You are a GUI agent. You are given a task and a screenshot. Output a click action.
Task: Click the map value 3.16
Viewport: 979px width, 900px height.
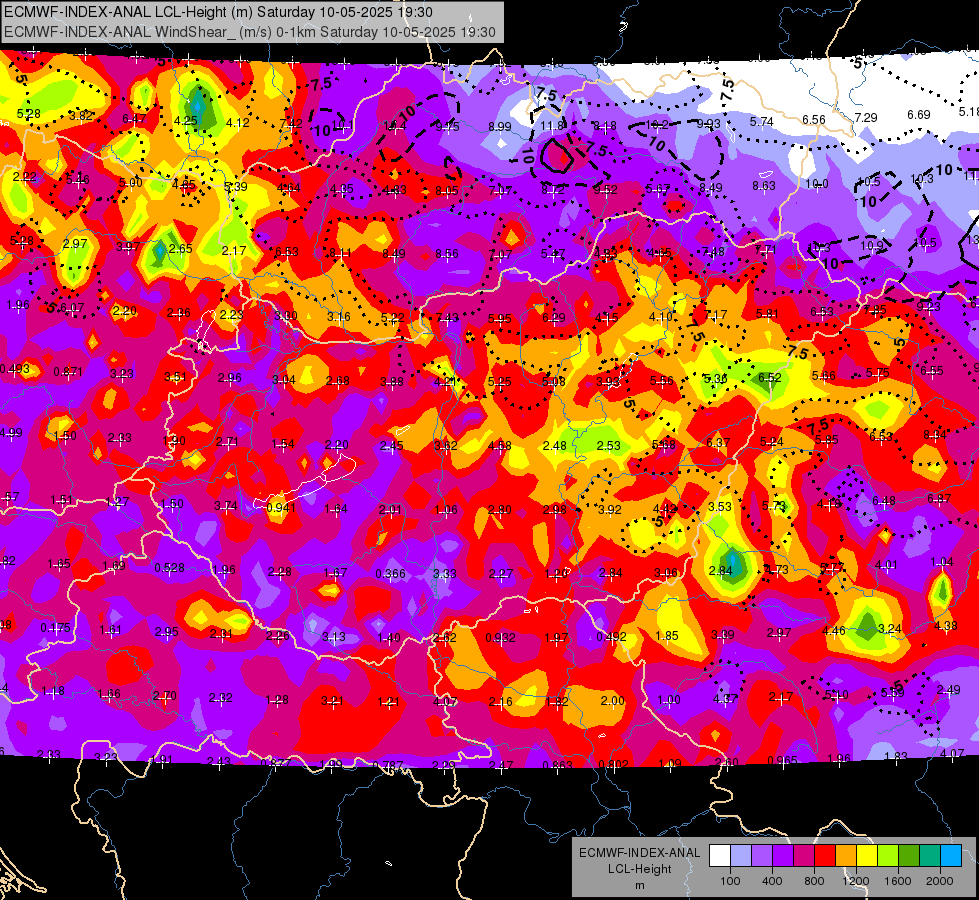point(339,317)
